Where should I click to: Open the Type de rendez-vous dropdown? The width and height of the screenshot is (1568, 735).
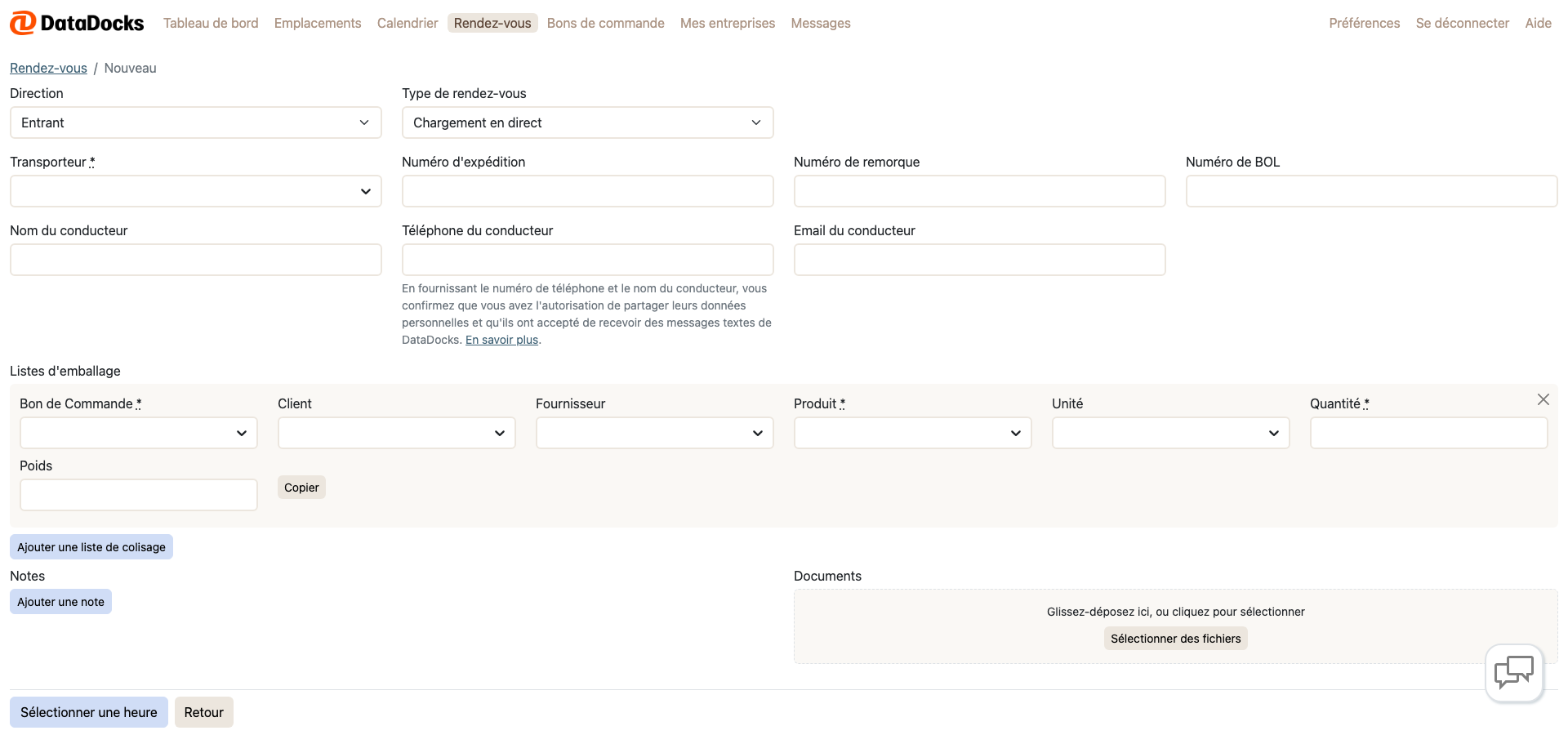pos(588,122)
